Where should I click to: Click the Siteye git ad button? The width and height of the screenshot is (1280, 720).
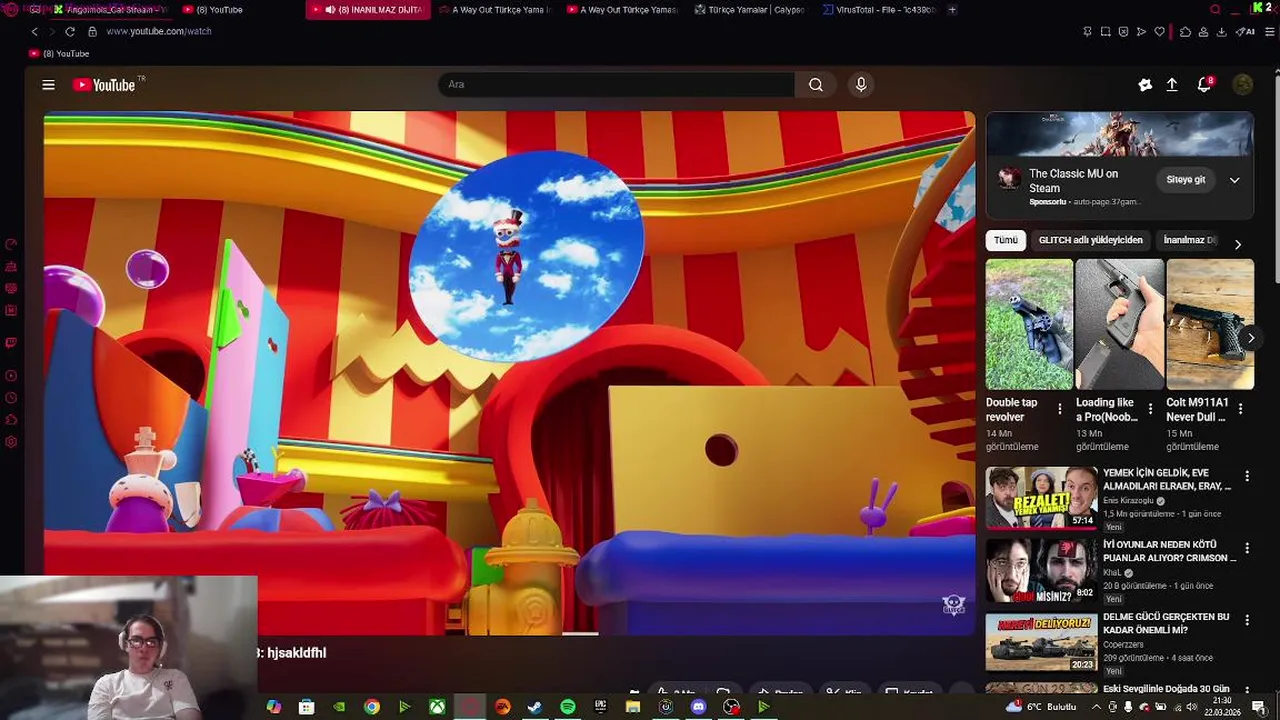pos(1186,180)
